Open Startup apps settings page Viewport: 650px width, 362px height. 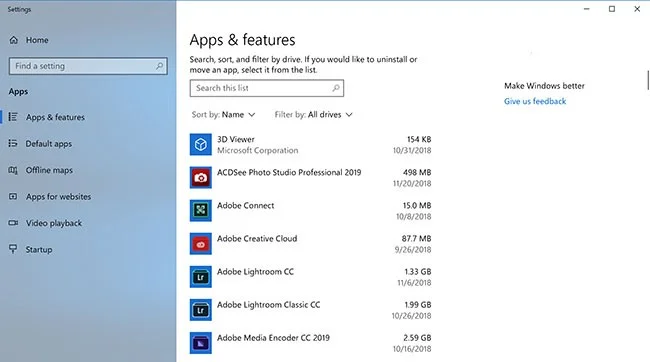(x=39, y=250)
